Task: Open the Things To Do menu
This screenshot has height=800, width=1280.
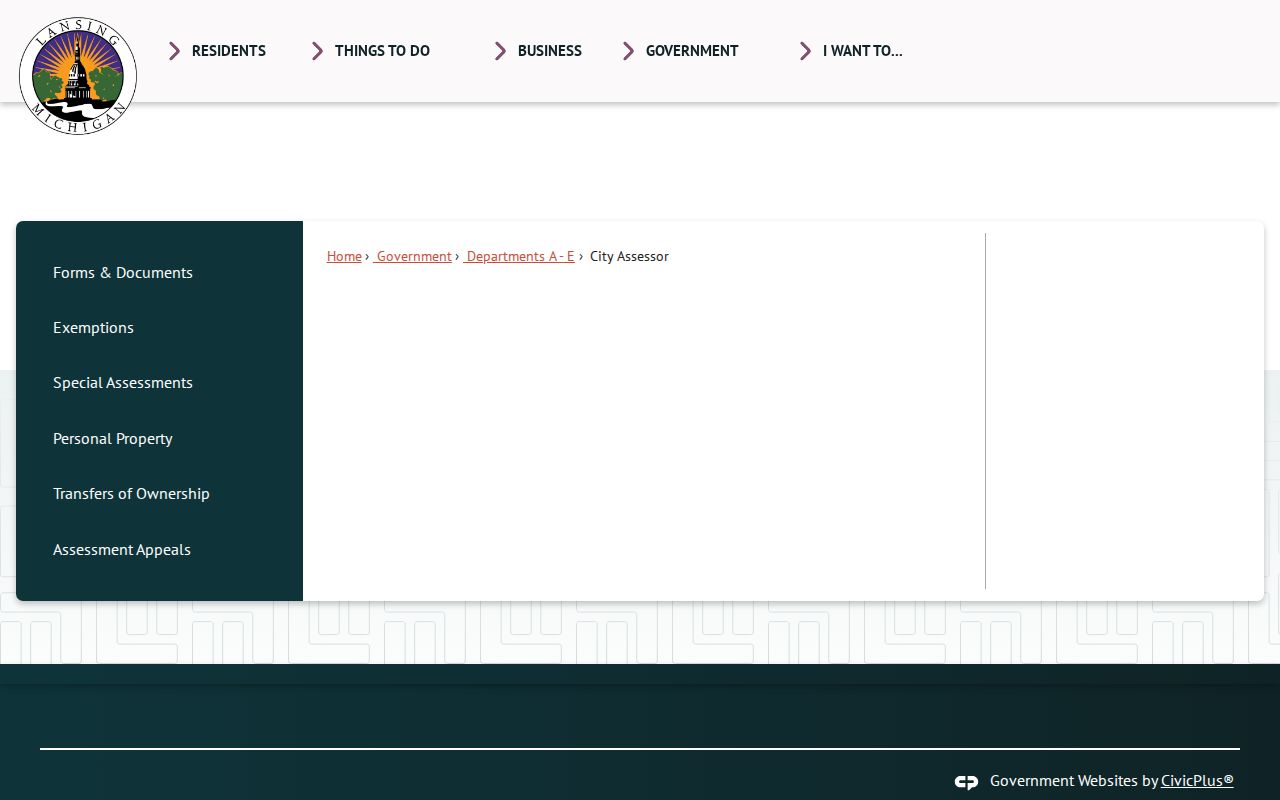Action: 382,51
